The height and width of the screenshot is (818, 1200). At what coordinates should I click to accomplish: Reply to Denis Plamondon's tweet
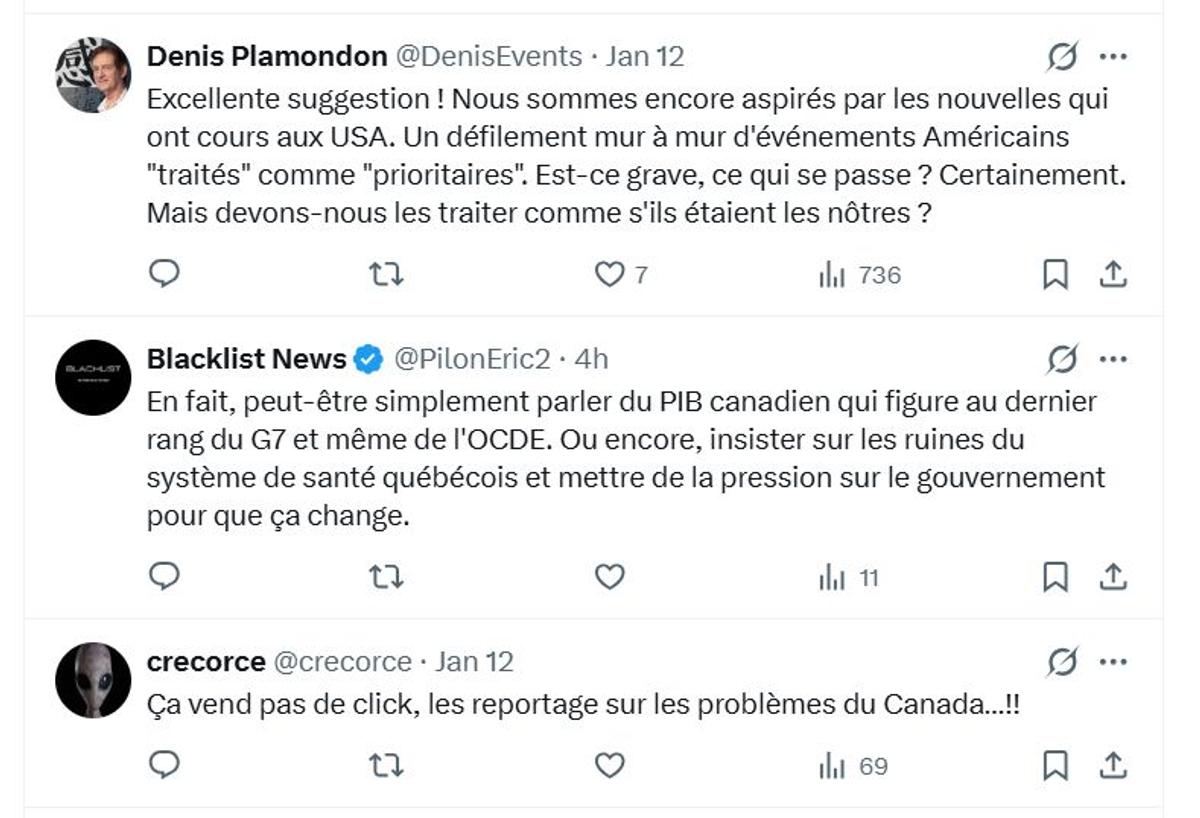click(x=163, y=273)
